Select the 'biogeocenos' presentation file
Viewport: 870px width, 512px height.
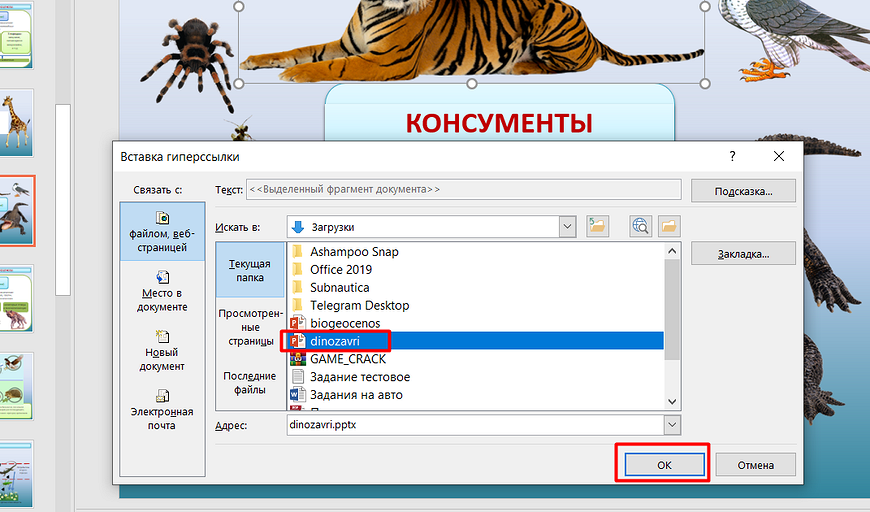tap(345, 323)
